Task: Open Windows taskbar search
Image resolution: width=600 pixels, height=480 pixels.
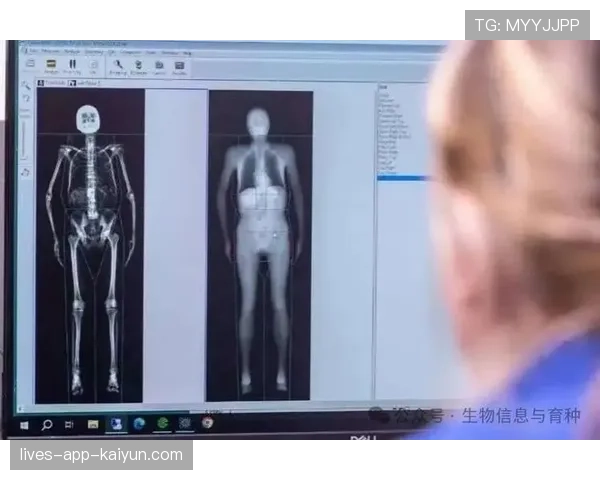Action: click(47, 425)
